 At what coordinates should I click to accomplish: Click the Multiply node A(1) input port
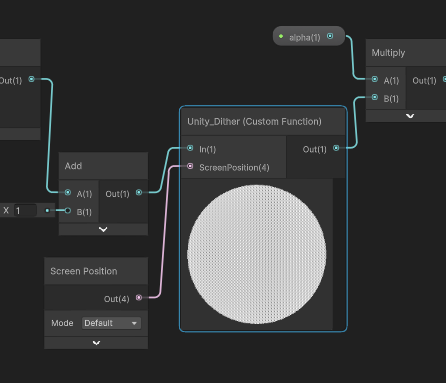coord(375,79)
